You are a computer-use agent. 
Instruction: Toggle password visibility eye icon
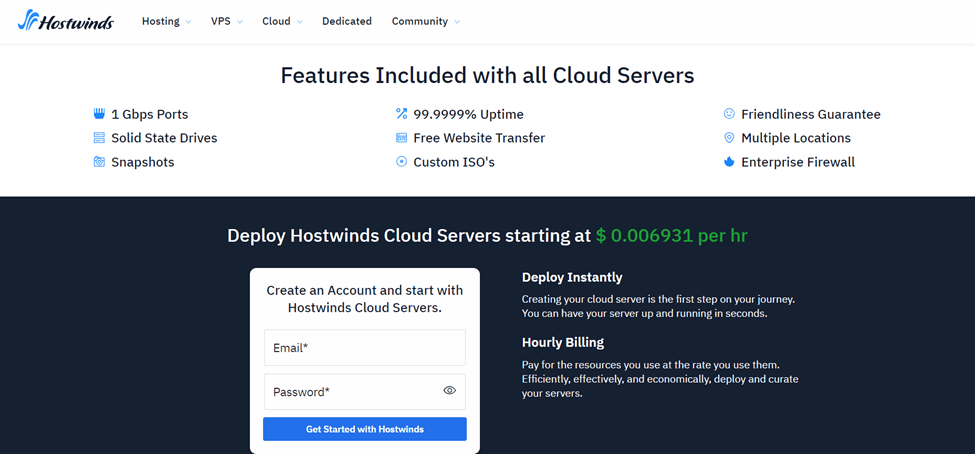click(x=449, y=391)
